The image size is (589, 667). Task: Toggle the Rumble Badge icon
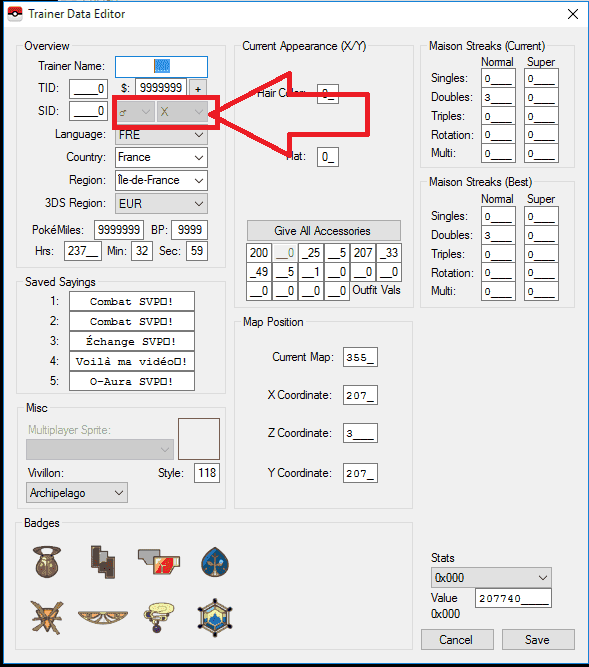159,561
